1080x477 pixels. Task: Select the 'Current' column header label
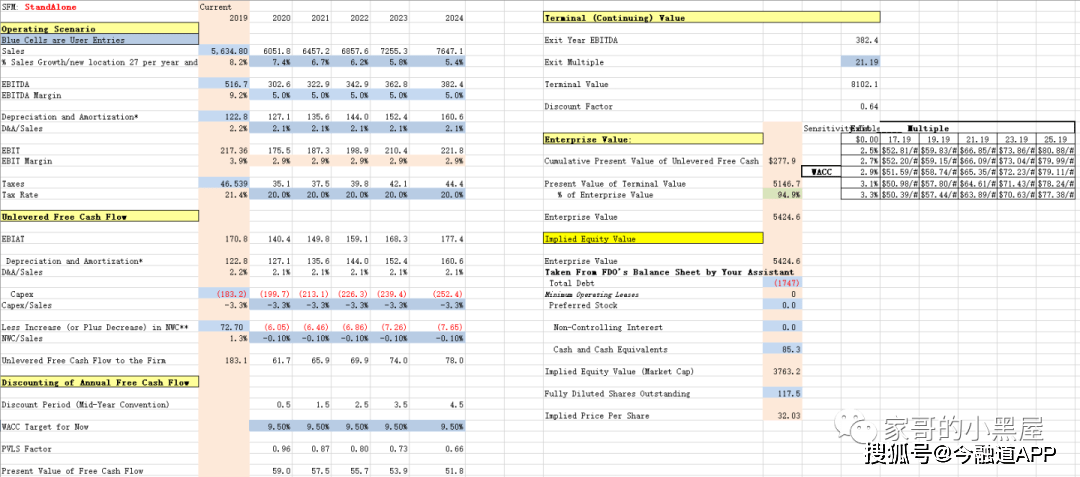coord(215,7)
